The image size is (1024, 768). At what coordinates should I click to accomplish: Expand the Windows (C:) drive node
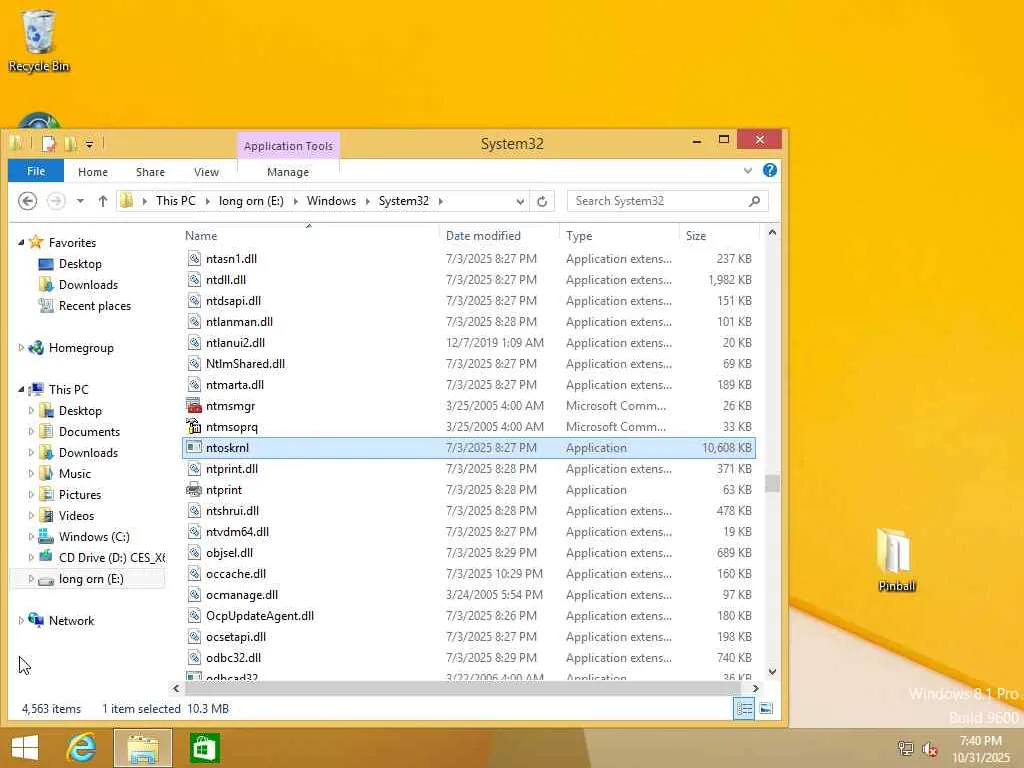[31, 536]
